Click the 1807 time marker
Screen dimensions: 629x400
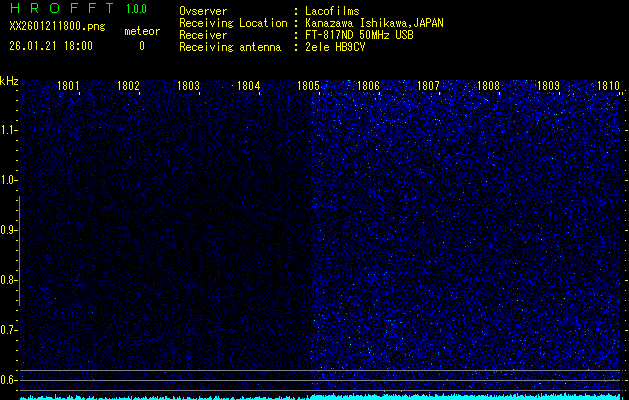428,86
